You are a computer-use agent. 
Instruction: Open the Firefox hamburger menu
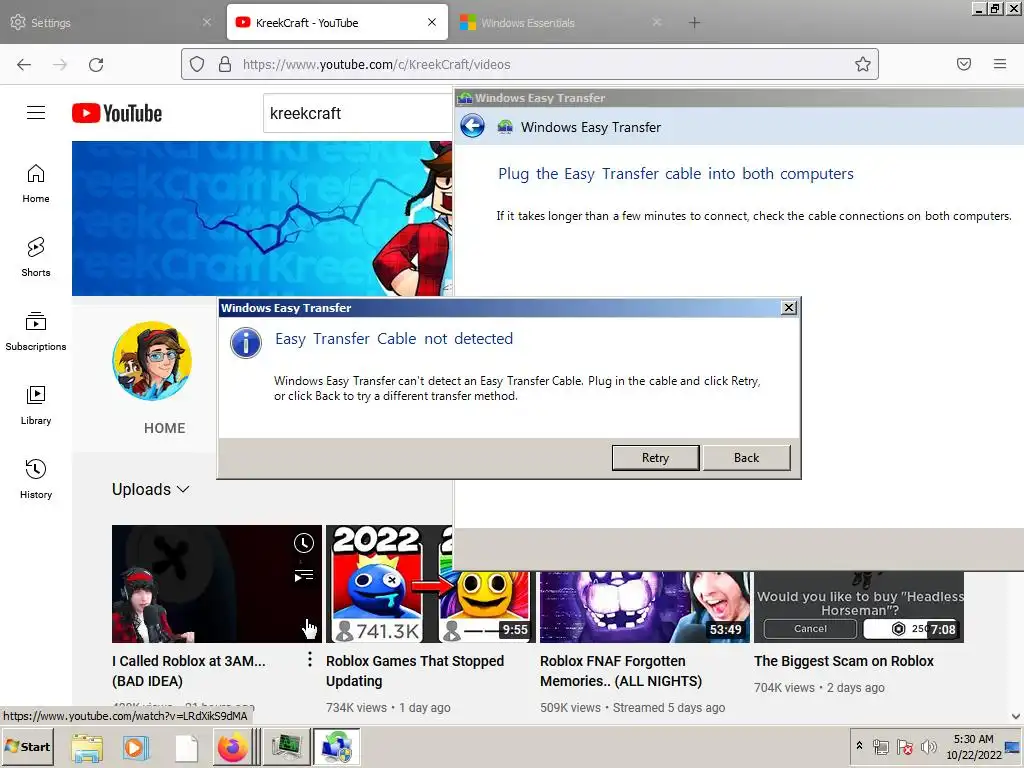click(x=1000, y=64)
